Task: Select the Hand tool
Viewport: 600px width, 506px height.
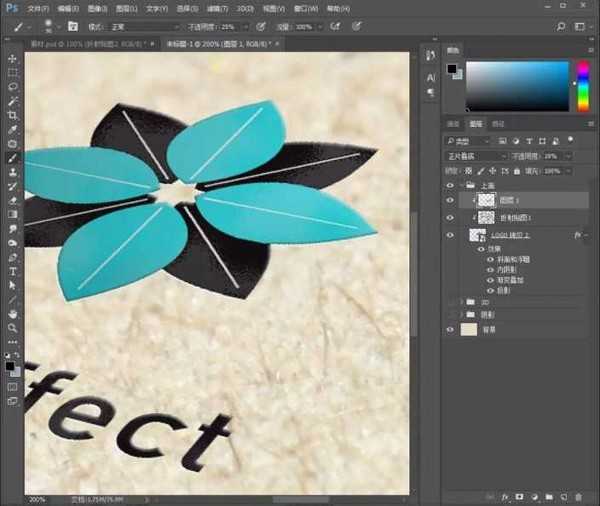Action: tap(13, 313)
